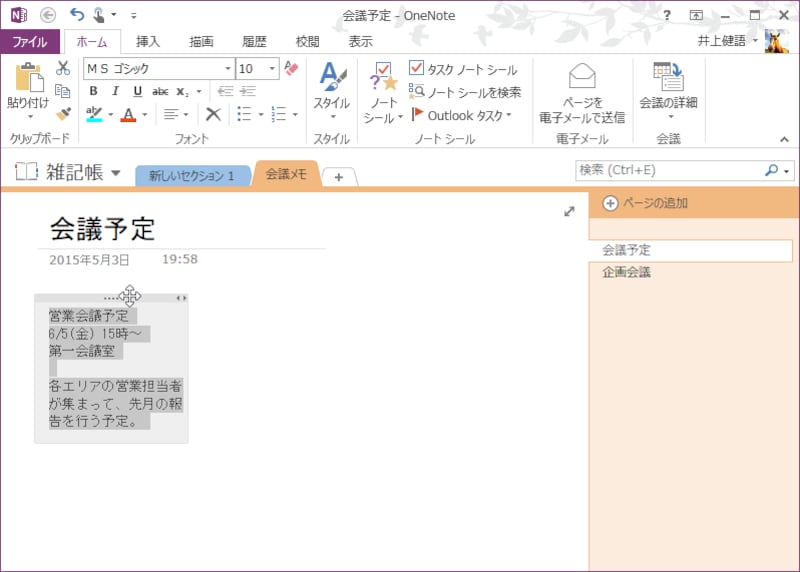Image resolution: width=800 pixels, height=572 pixels.
Task: Apply cyan text highlight color
Action: pos(94,114)
